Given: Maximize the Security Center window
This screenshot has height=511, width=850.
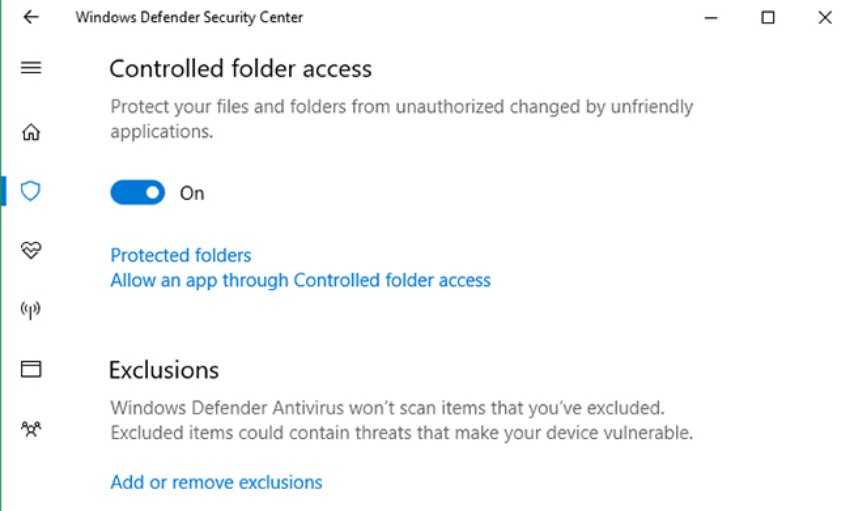Looking at the screenshot, I should pyautogui.click(x=768, y=17).
